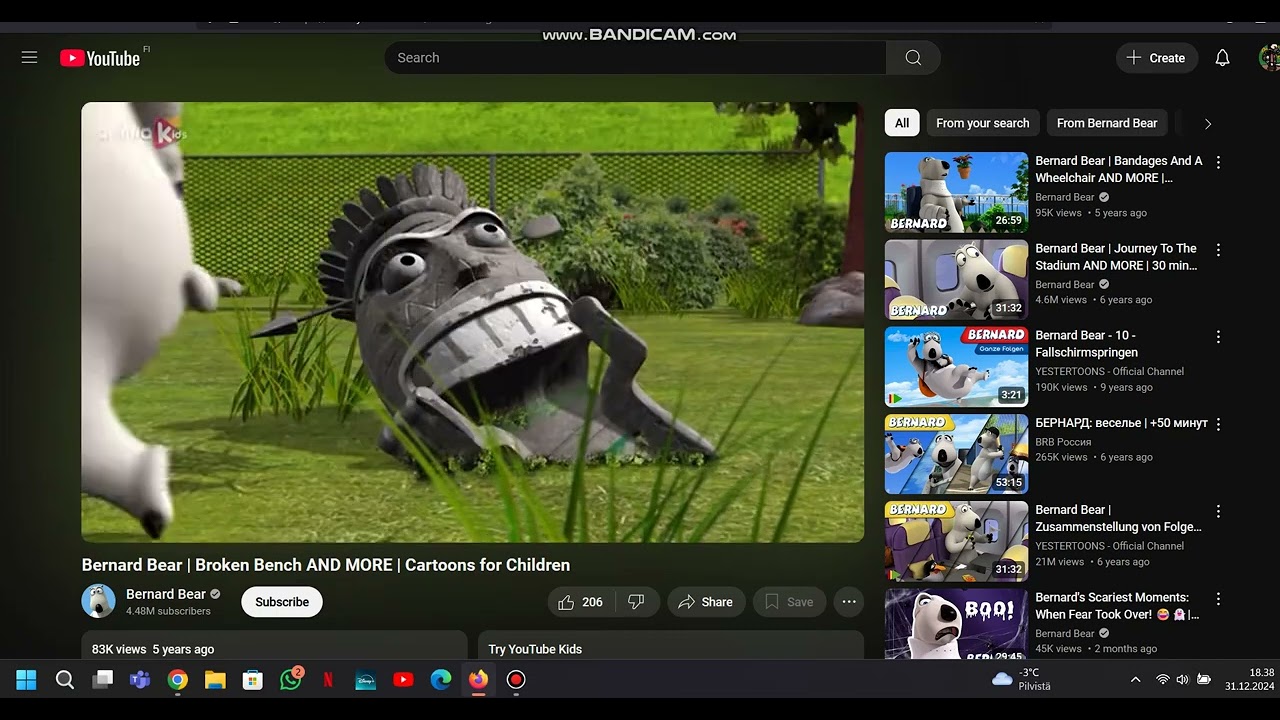Image resolution: width=1280 pixels, height=720 pixels.
Task: Share the video
Action: (705, 602)
